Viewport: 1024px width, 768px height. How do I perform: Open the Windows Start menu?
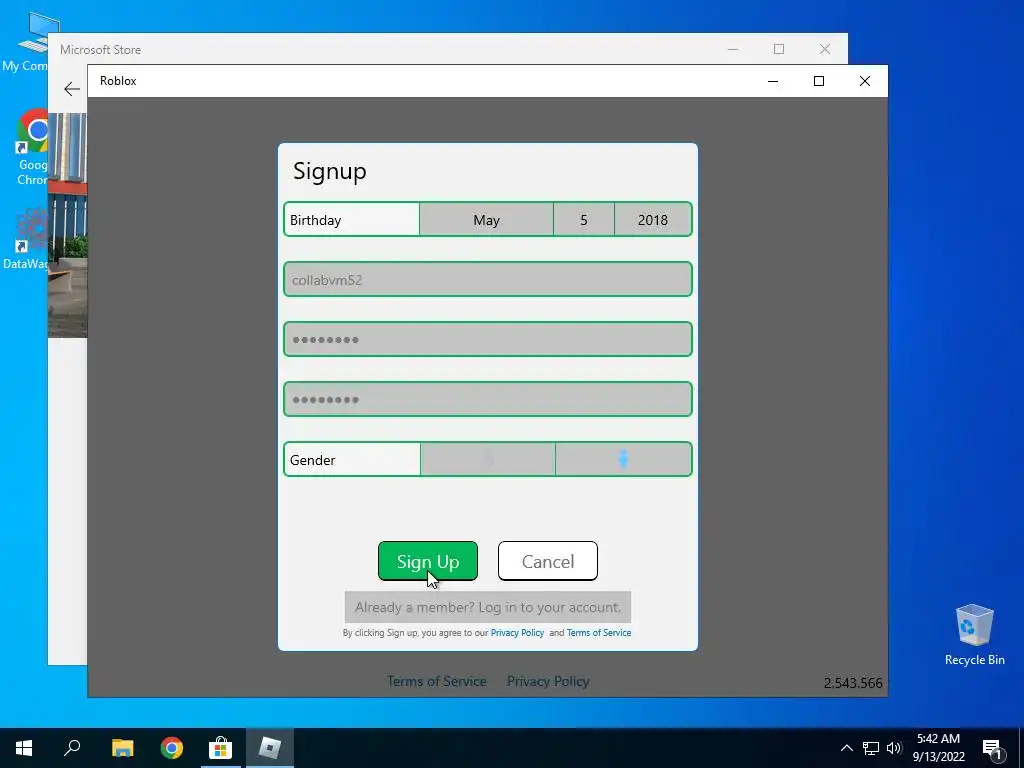pyautogui.click(x=24, y=748)
